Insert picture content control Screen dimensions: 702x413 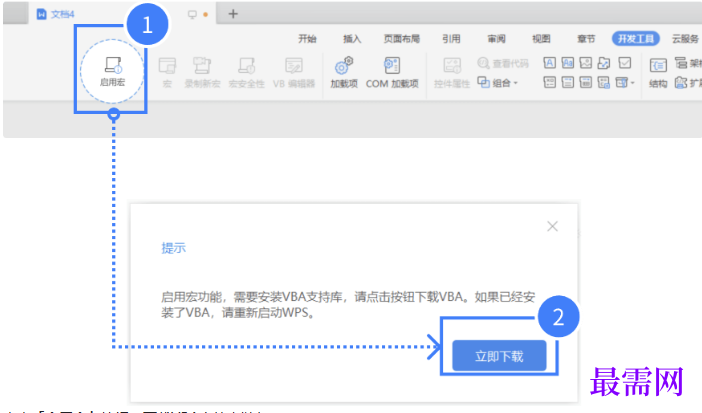586,63
